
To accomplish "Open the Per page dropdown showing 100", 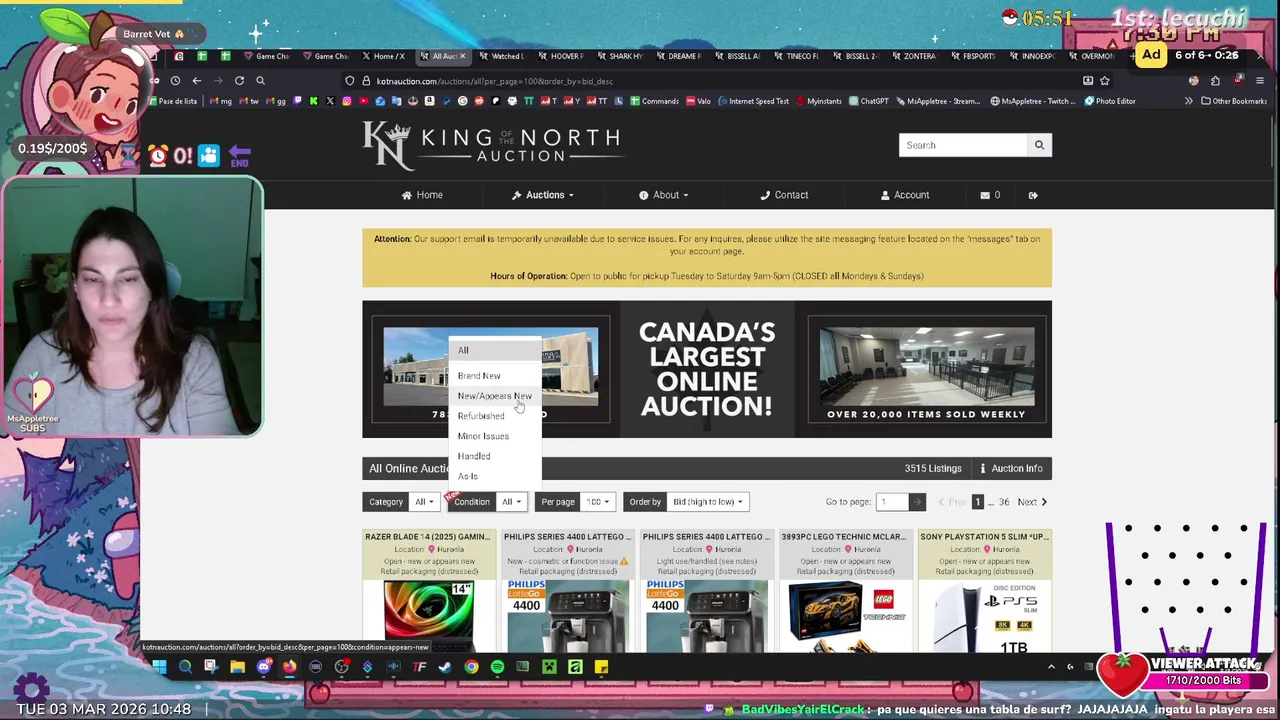I will point(598,502).
